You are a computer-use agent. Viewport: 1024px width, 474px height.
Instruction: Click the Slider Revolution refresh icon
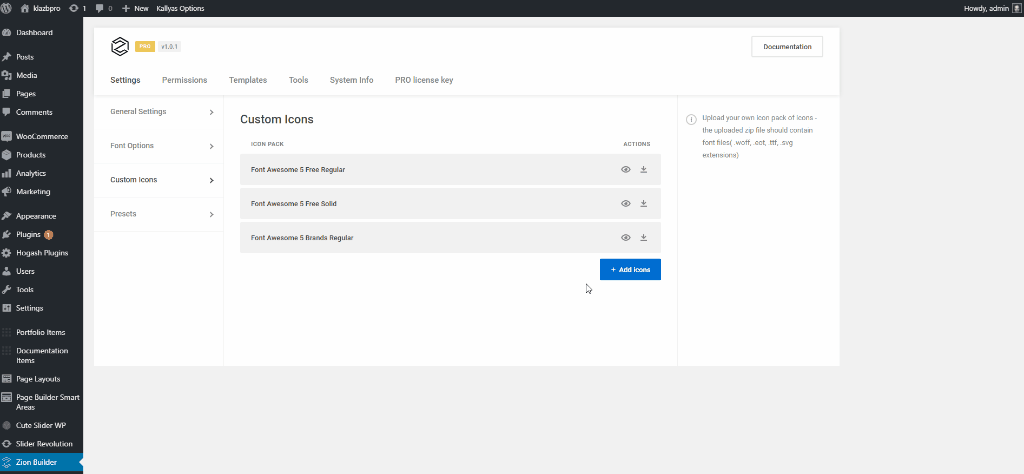[7, 443]
